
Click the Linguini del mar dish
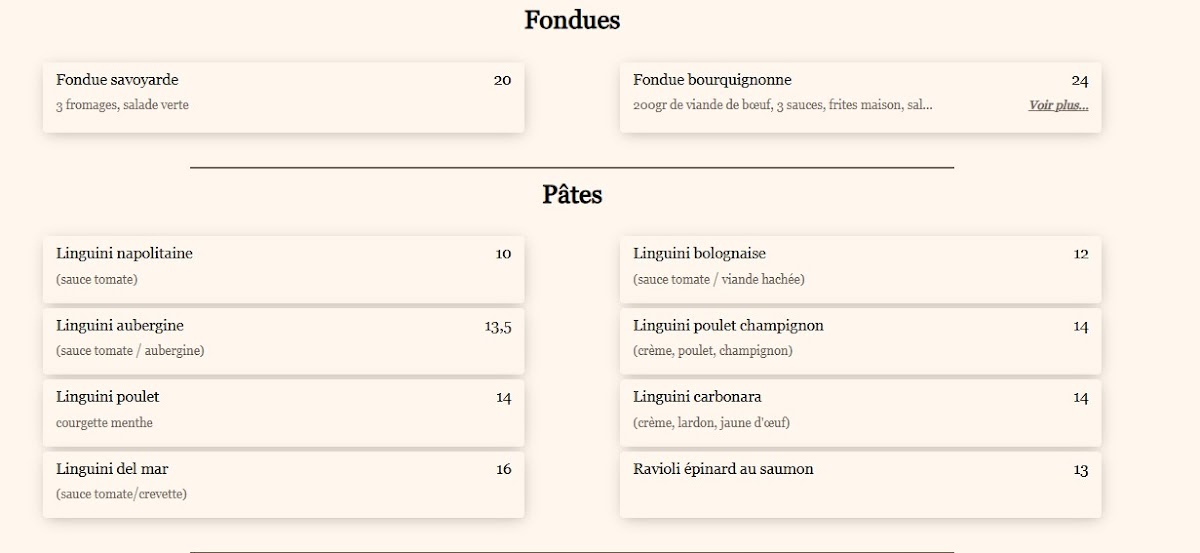(283, 484)
